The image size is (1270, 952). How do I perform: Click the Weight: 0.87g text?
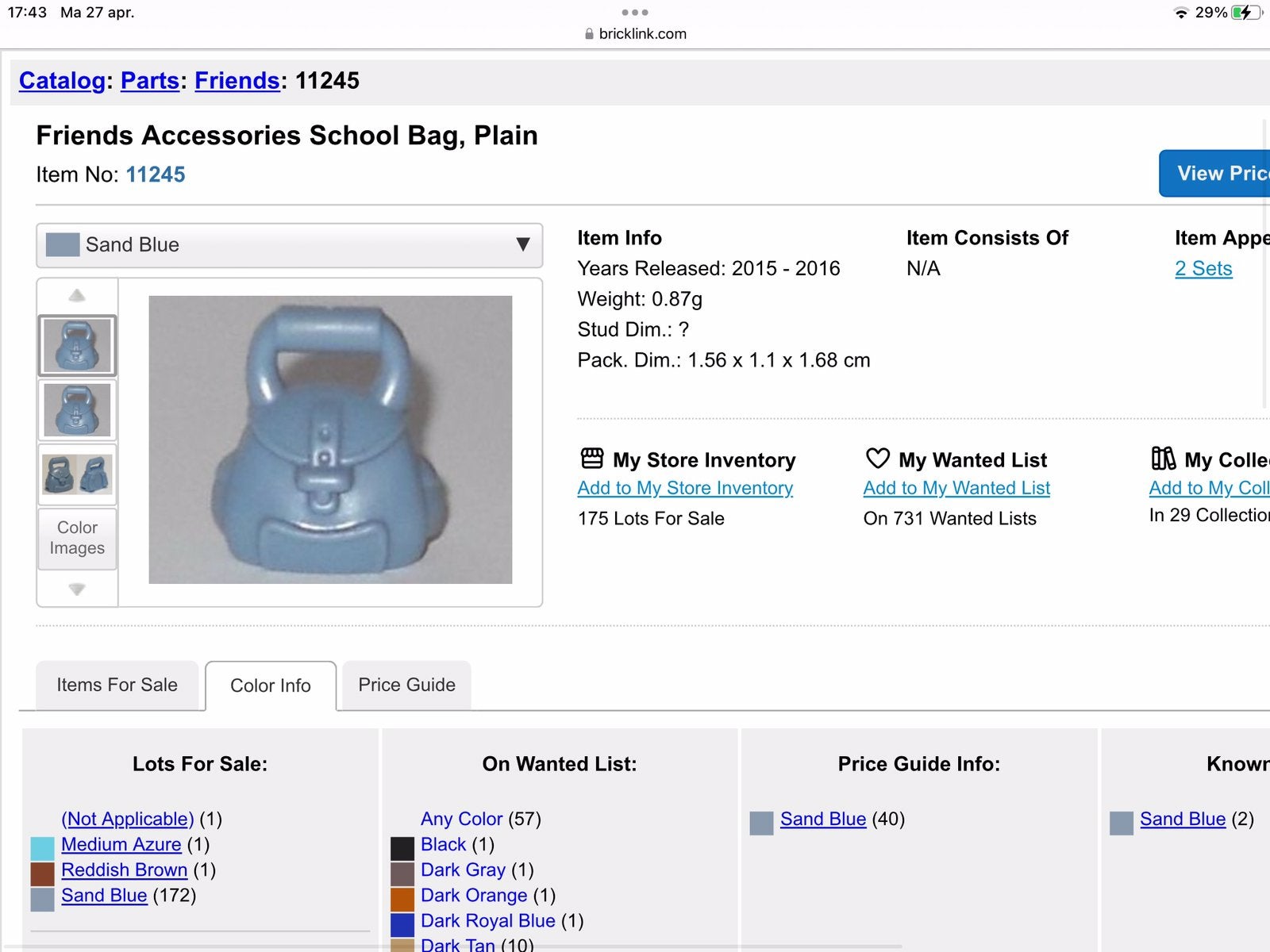click(640, 299)
